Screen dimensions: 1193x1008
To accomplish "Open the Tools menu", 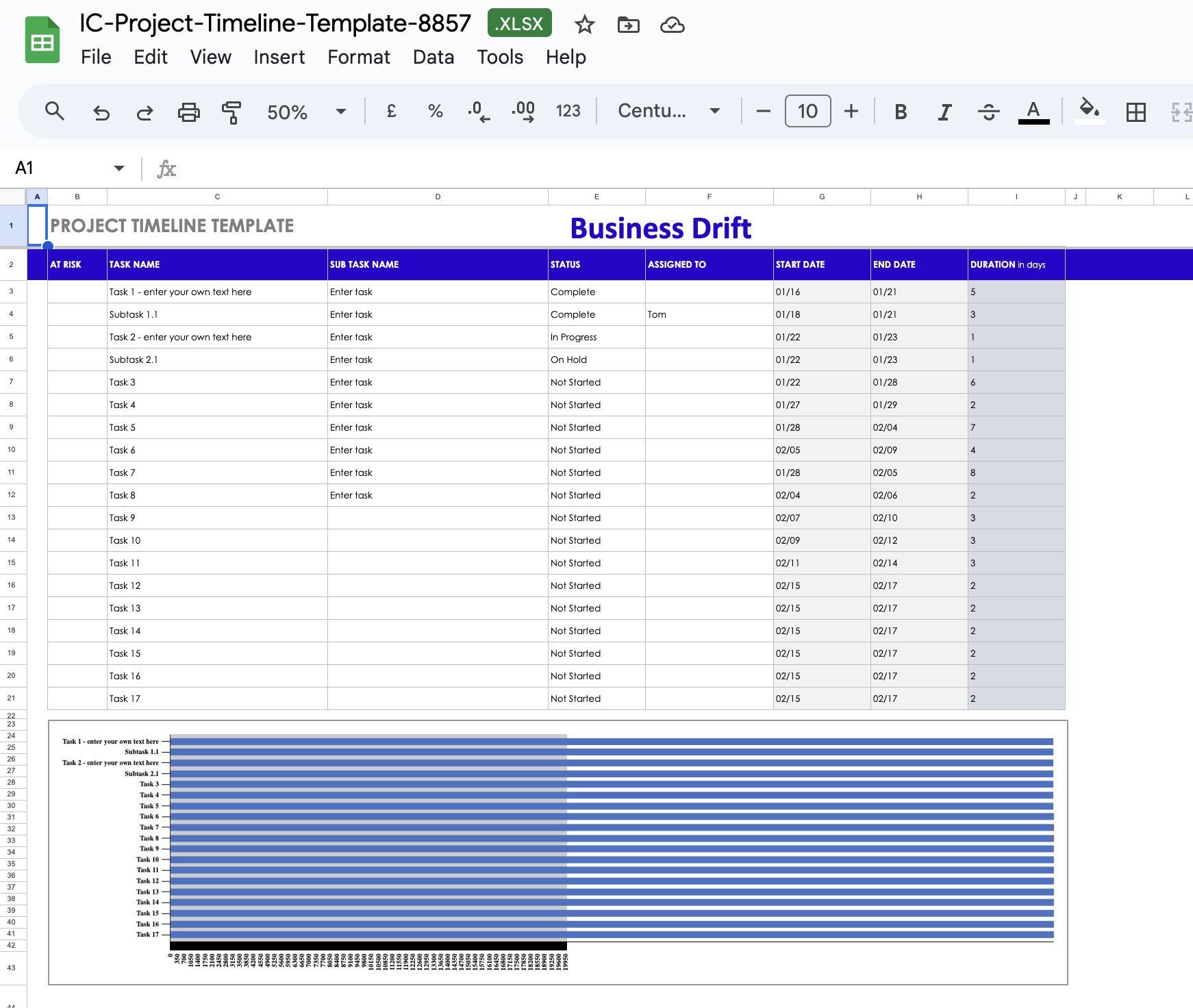I will tap(500, 58).
